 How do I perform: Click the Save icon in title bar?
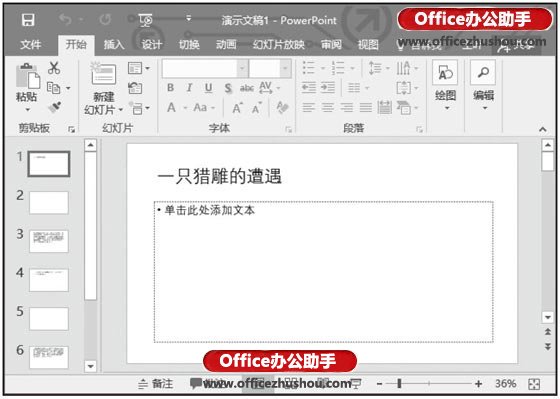28,20
